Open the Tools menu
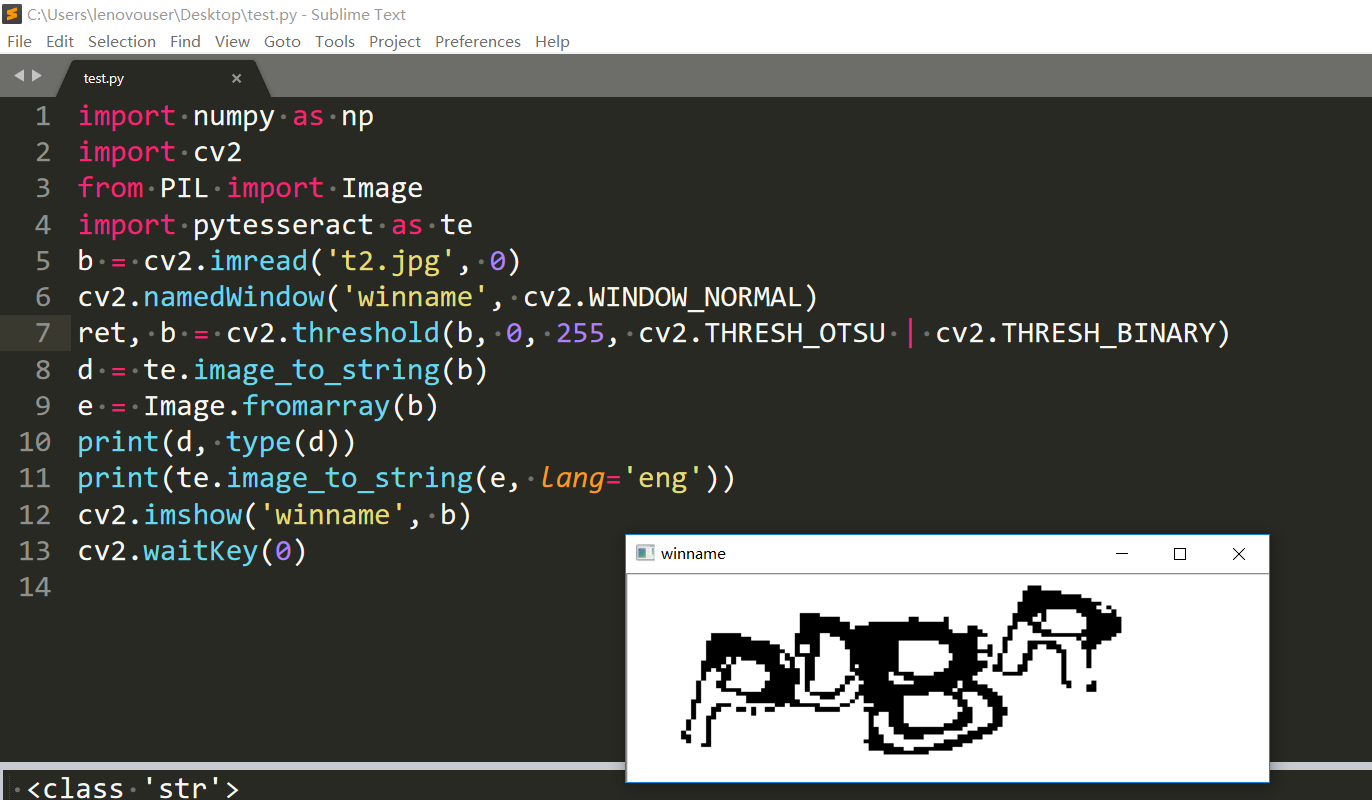This screenshot has width=1372, height=800. pos(335,41)
